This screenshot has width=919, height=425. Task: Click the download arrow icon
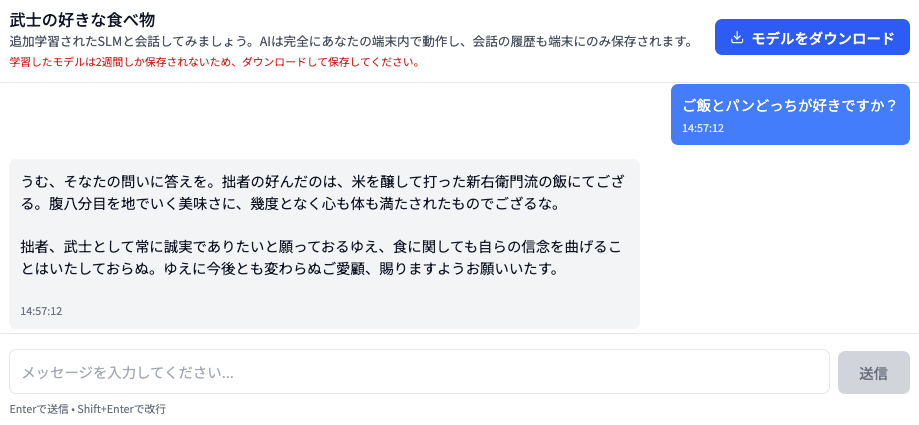[x=737, y=38]
